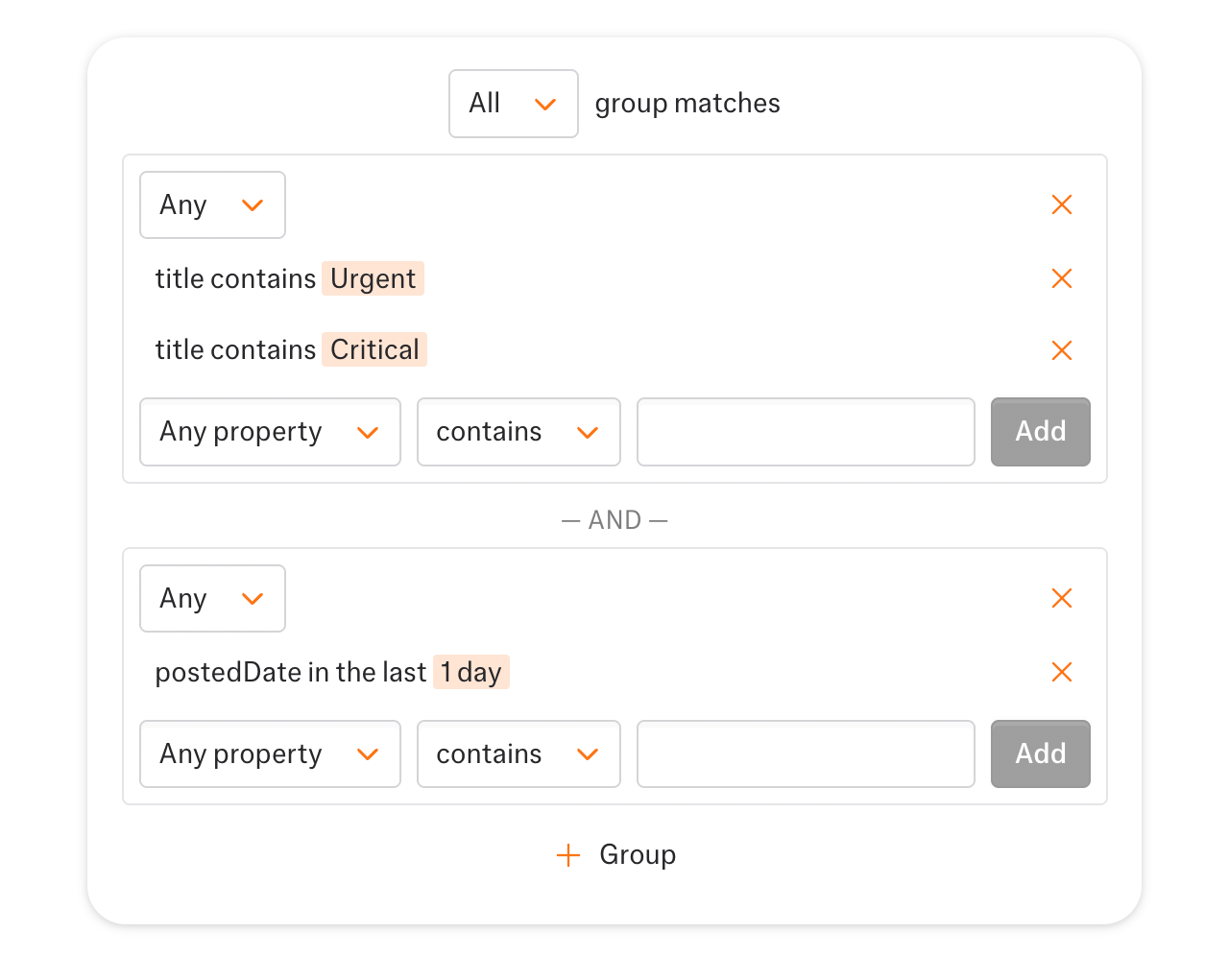
Task: Expand second group's 'contains' operator dropdown
Action: (518, 754)
